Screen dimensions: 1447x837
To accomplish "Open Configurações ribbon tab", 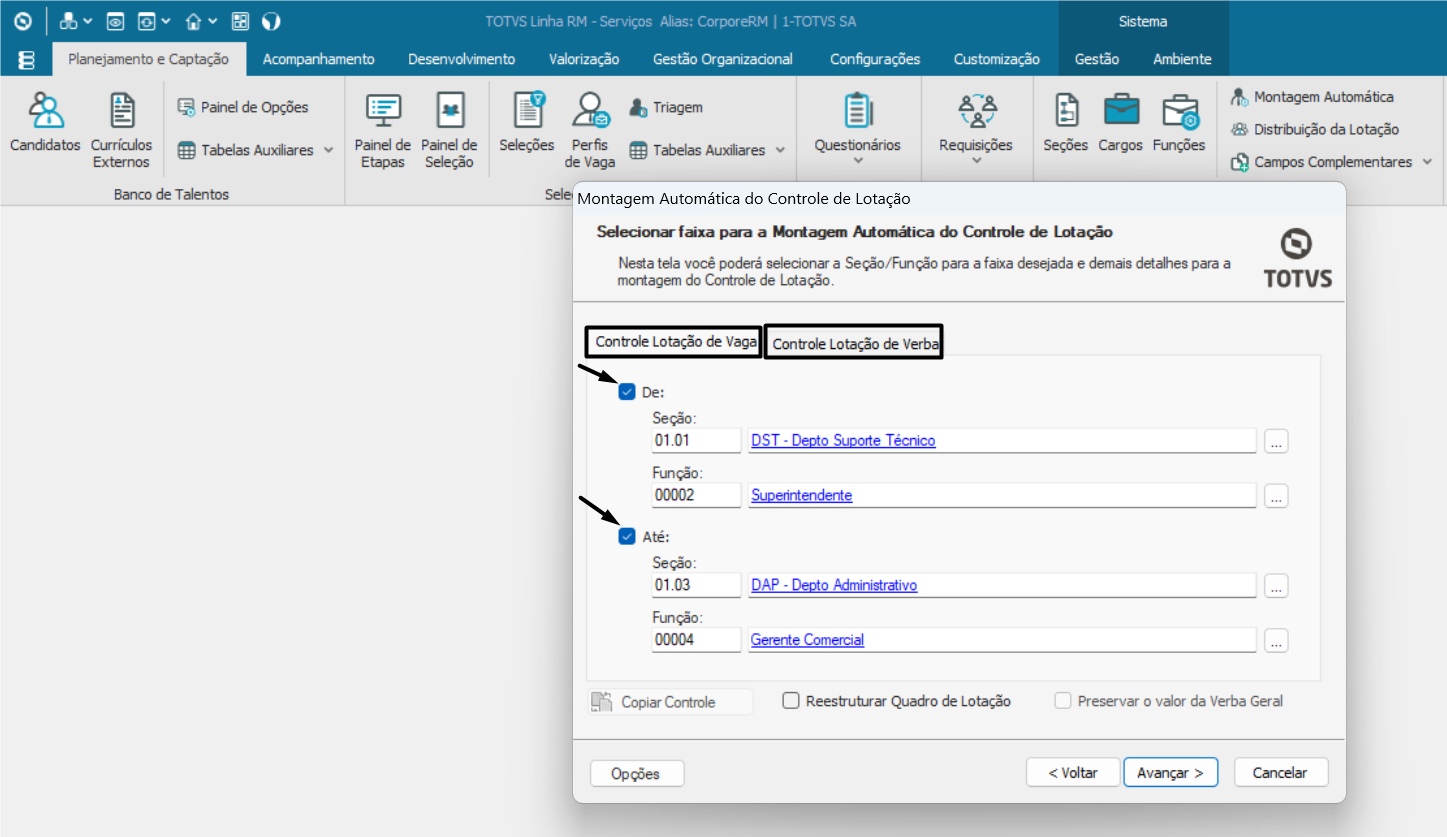I will tap(875, 59).
